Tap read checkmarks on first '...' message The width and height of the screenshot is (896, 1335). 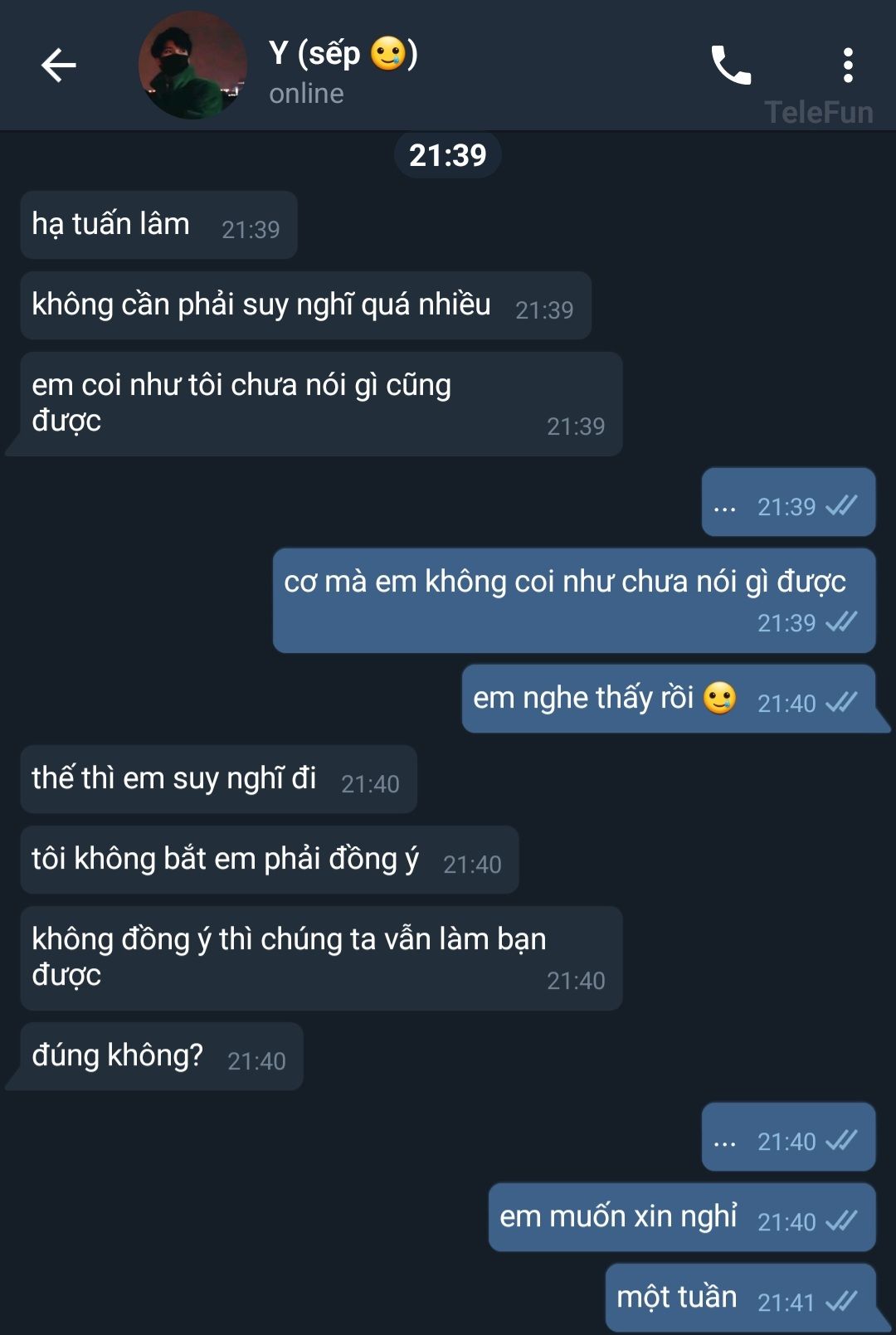[841, 505]
